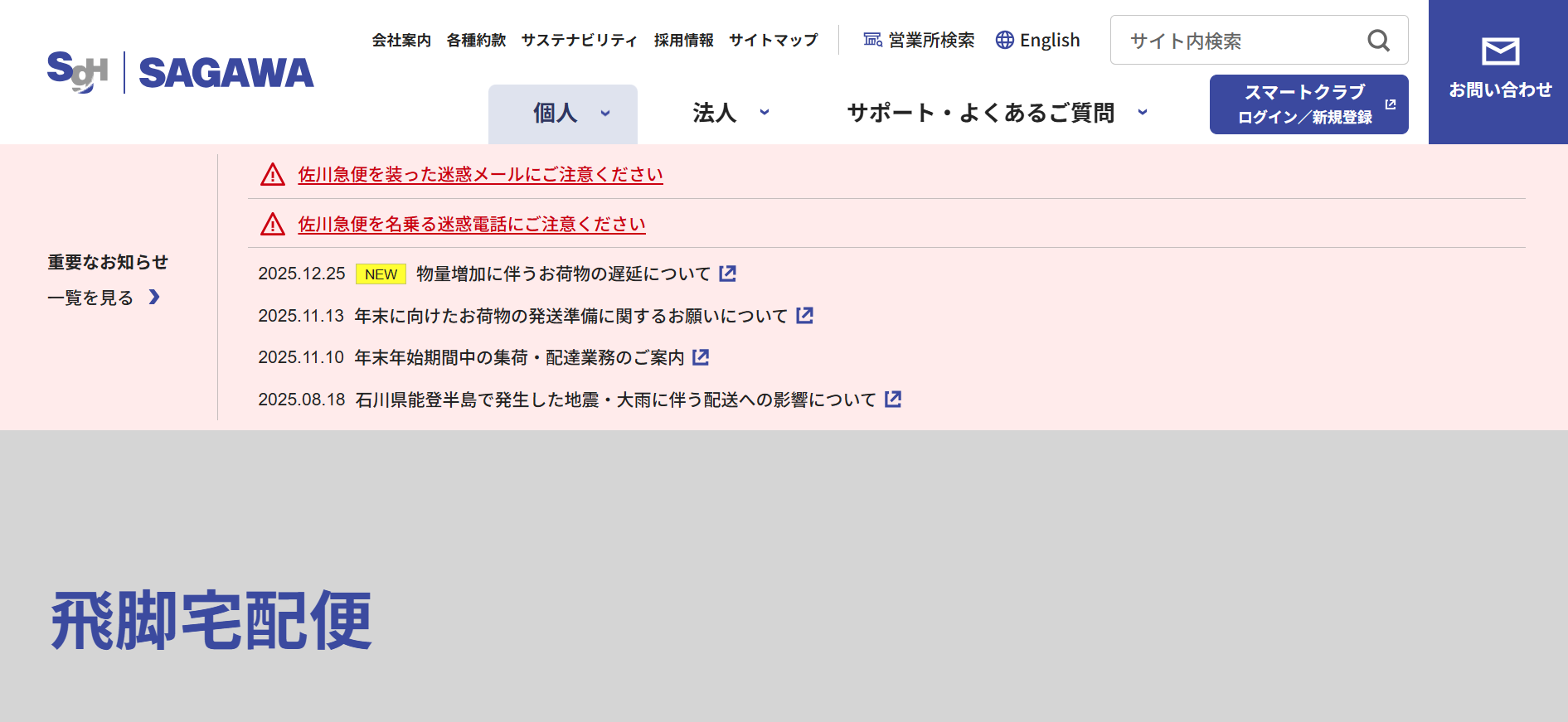Open the 各種約款 menu item
Screen dimensions: 1568x722
[x=476, y=41]
